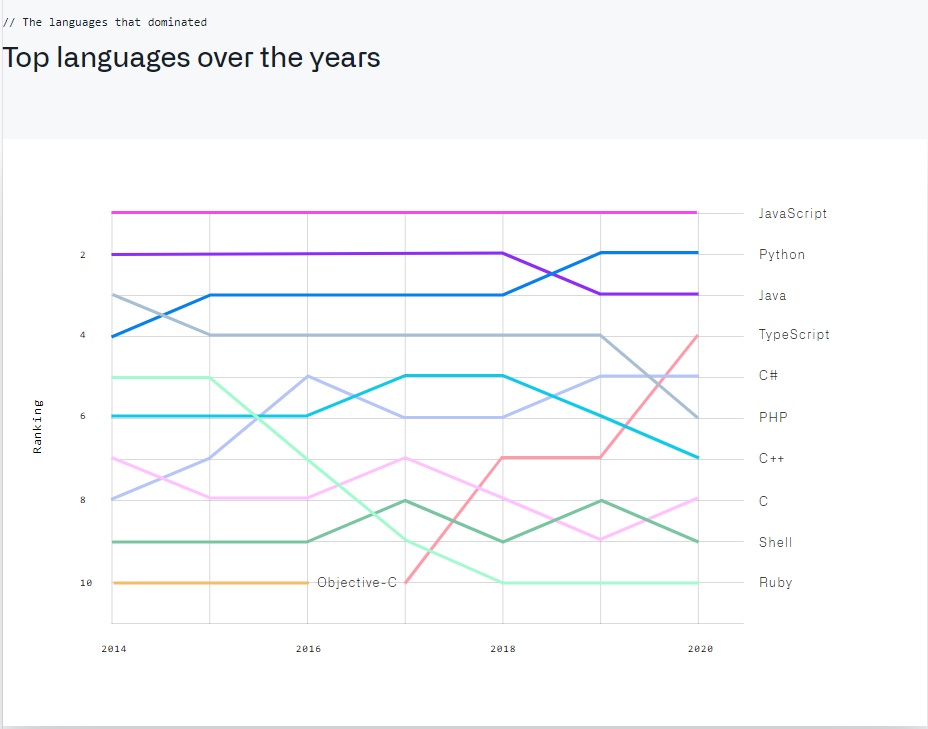The width and height of the screenshot is (928, 729).
Task: Click the rank 6 y-axis tick label
Action: click(83, 416)
